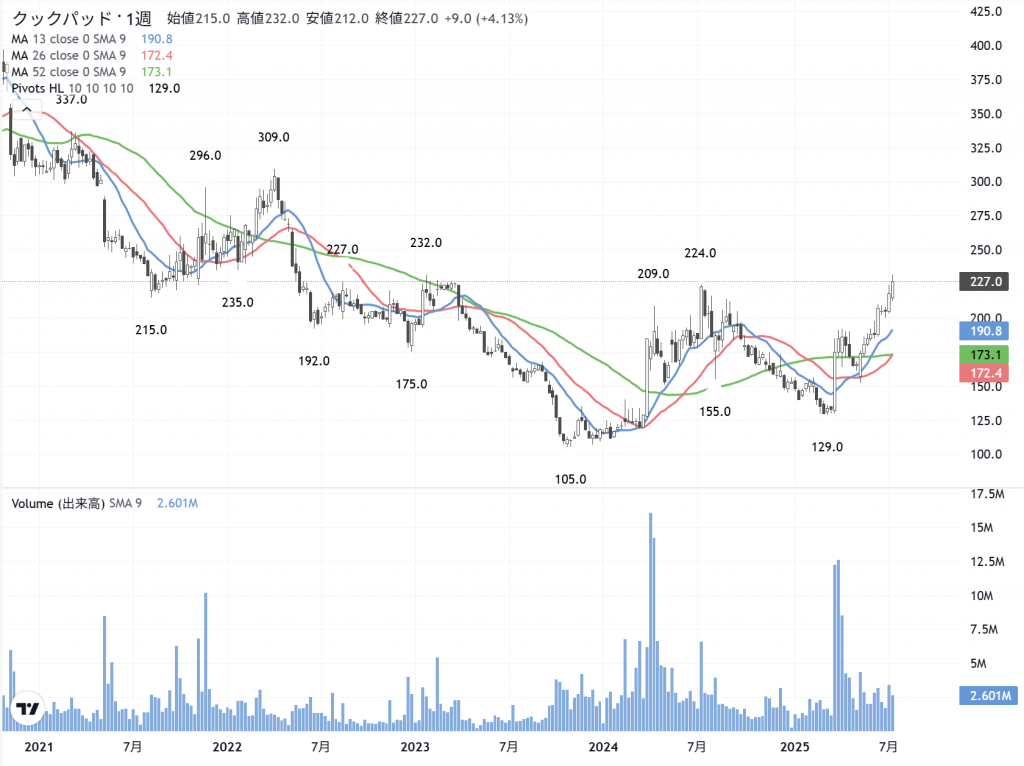Click the 終値227.0 close price readout

pos(406,18)
